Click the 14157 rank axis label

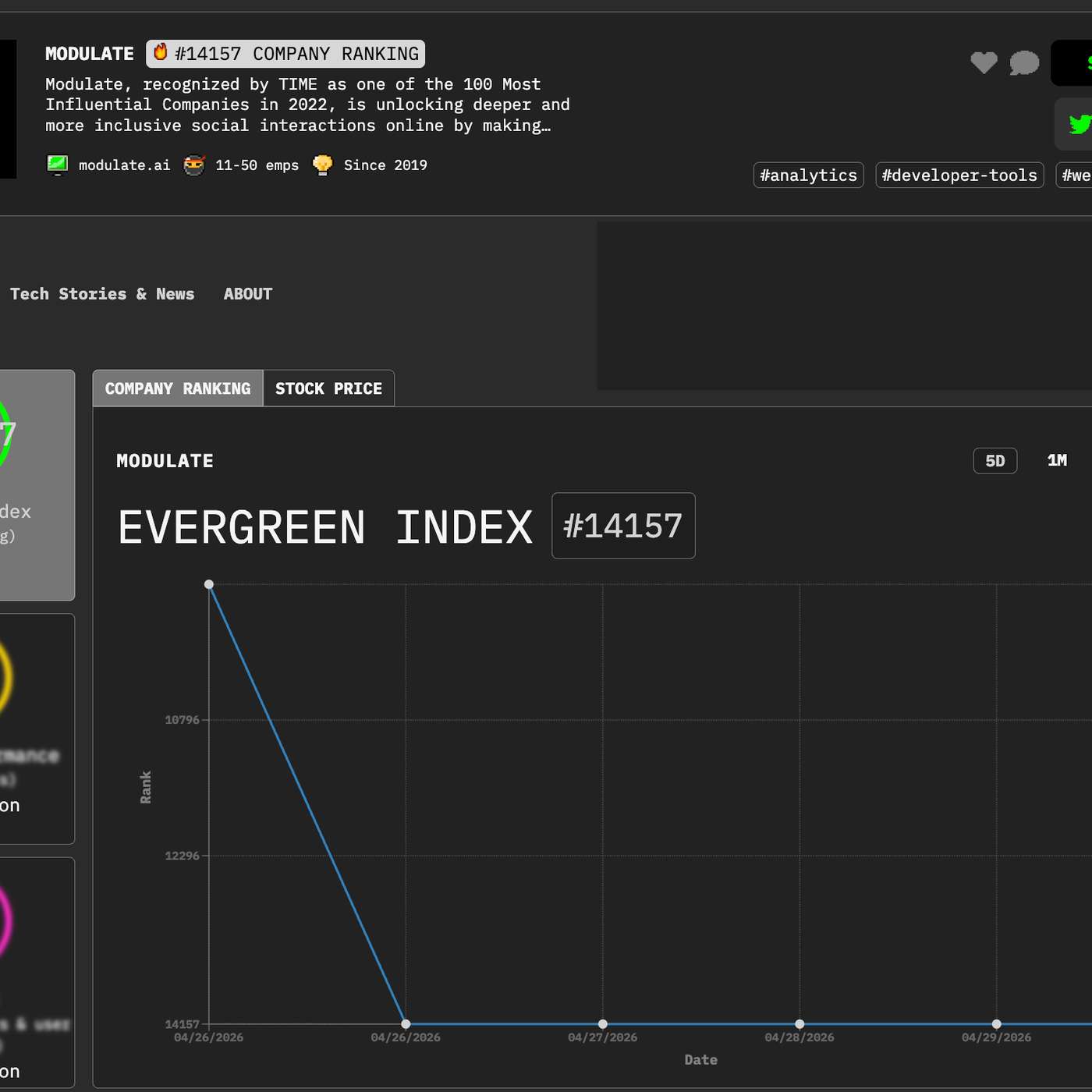[x=183, y=1023]
